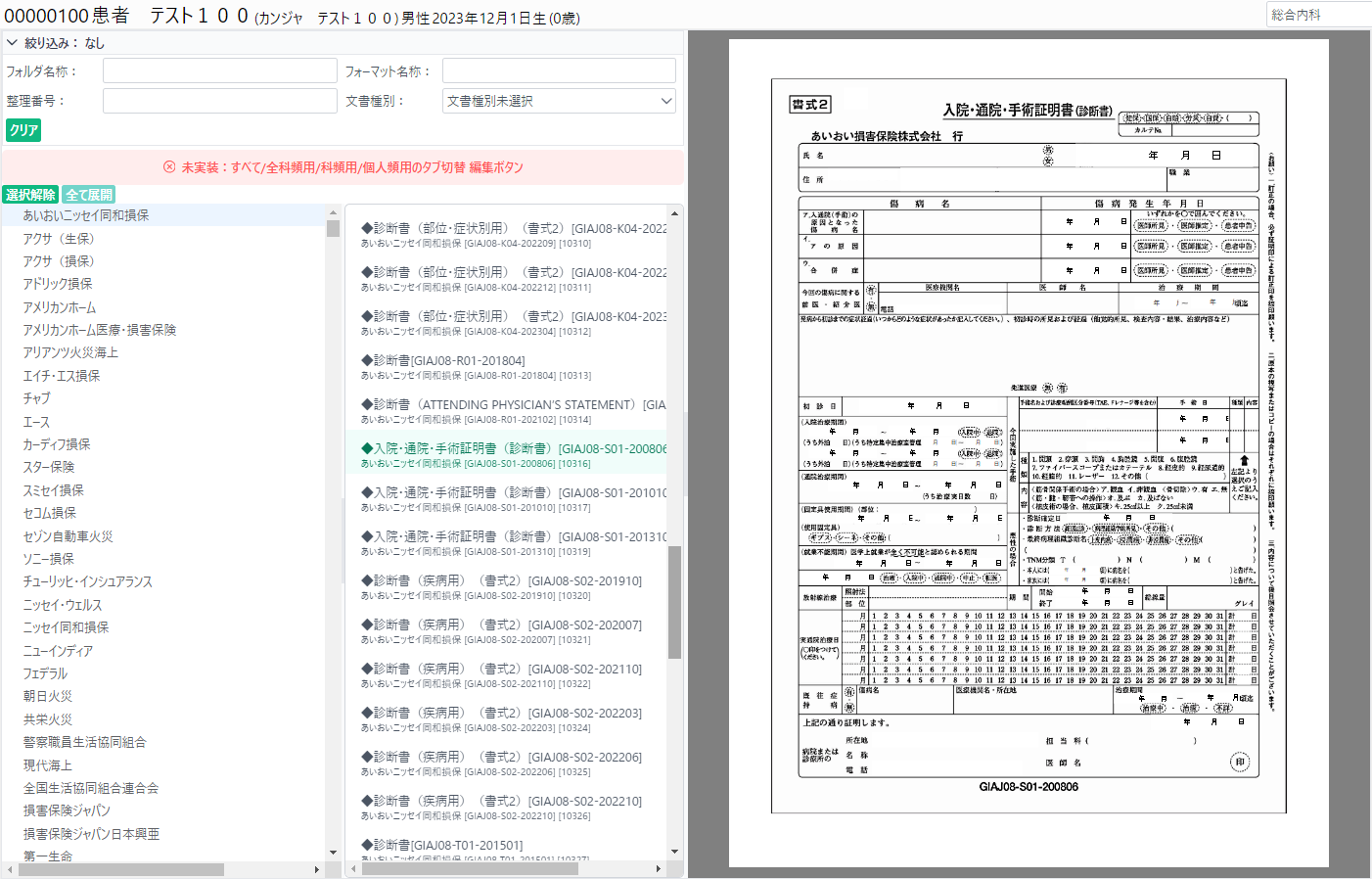This screenshot has height=879, width=1372.
Task: Select 現代海上 folder
Action: pyautogui.click(x=164, y=765)
